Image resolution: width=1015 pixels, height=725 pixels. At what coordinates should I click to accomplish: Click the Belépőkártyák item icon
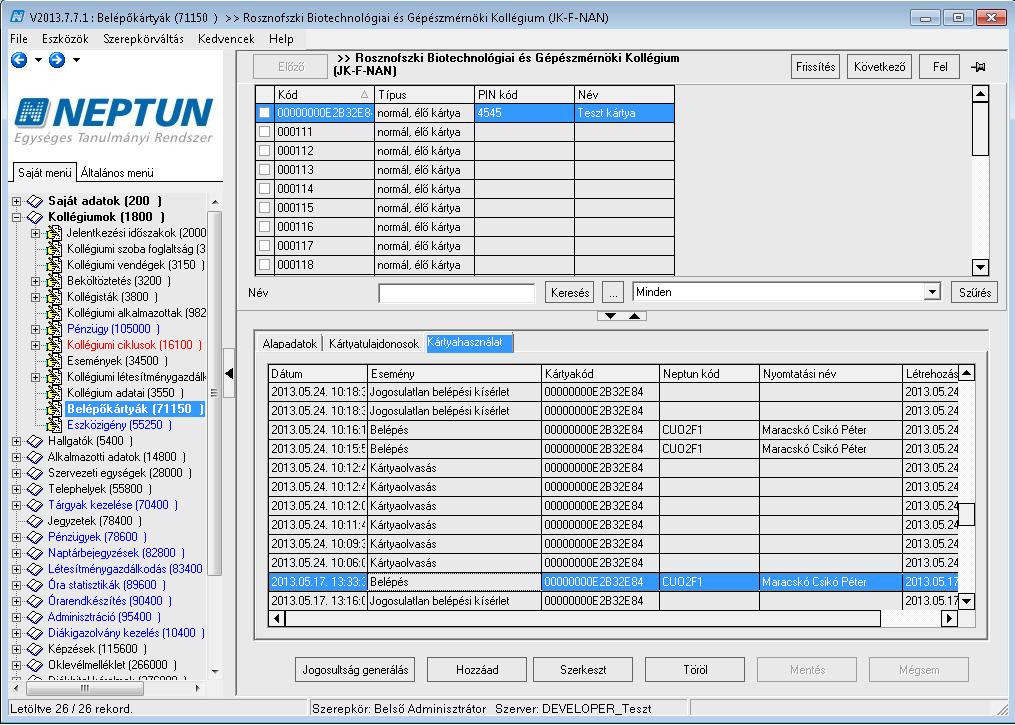pos(54,409)
